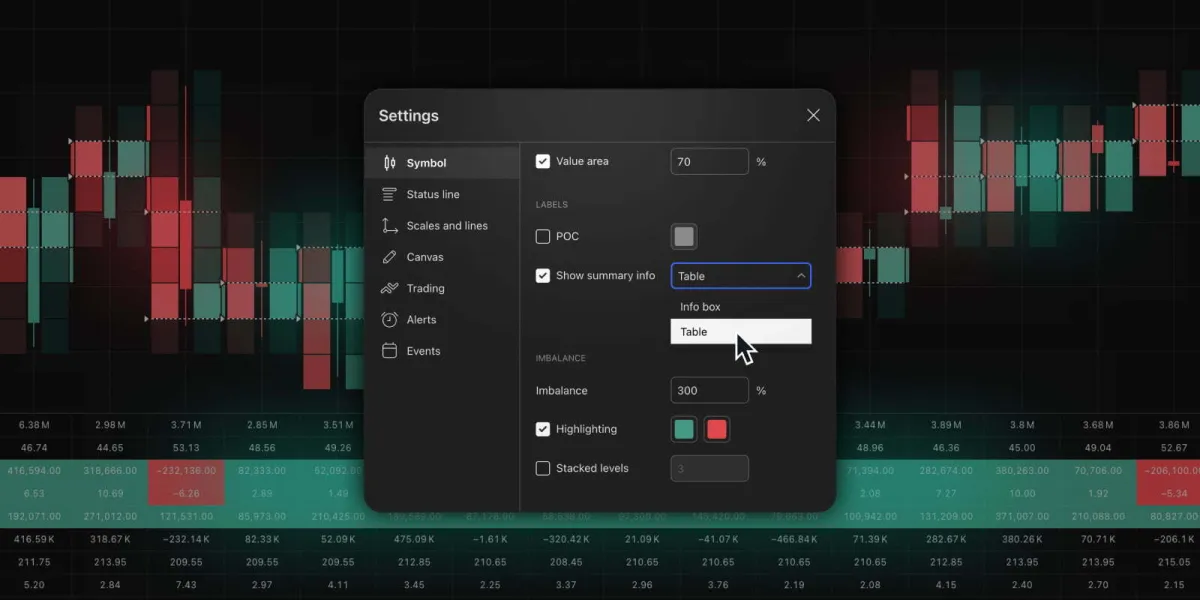
Task: Click the Status line icon
Action: point(390,194)
